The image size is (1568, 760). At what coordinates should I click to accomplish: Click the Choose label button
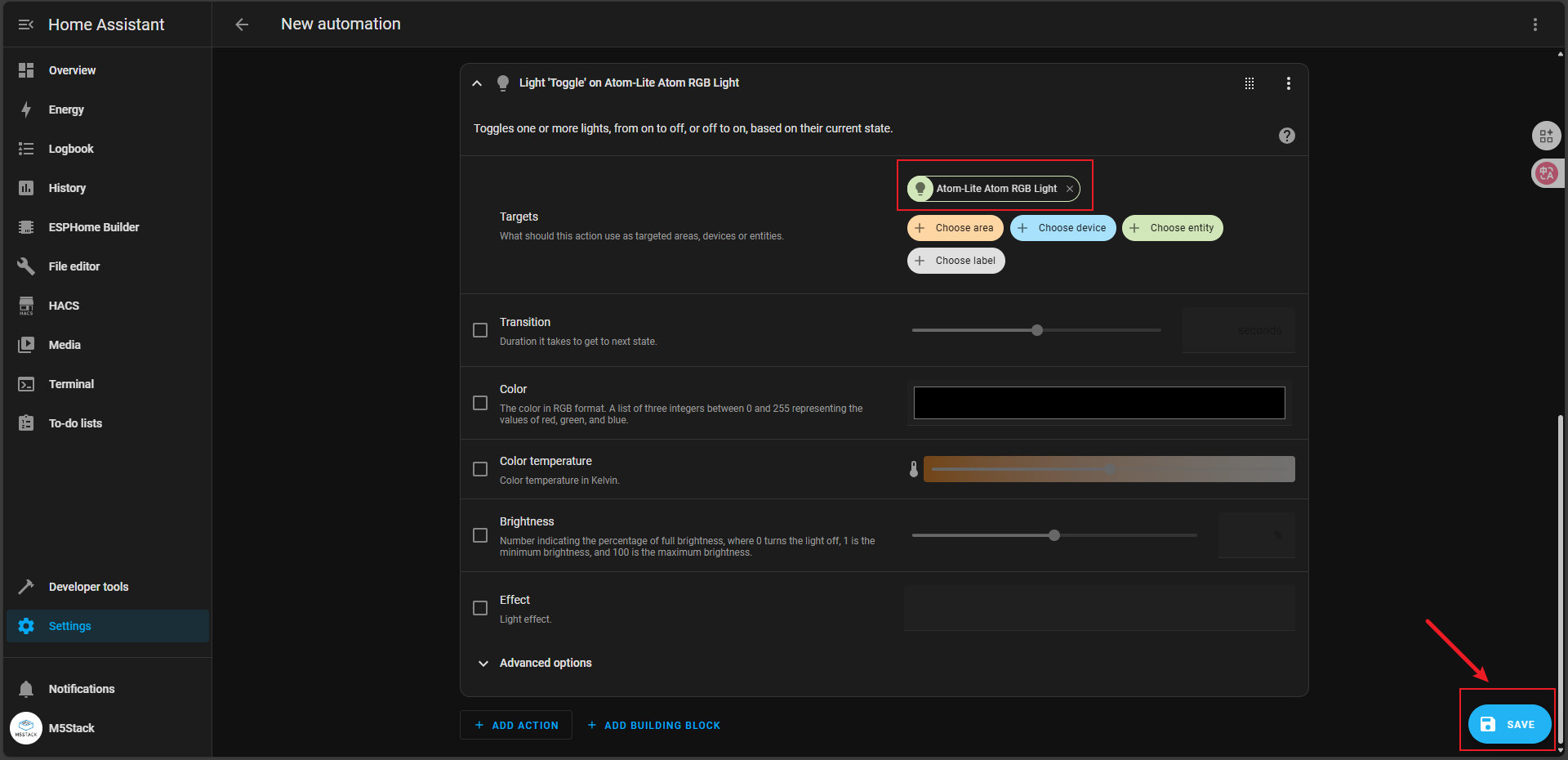click(x=955, y=261)
